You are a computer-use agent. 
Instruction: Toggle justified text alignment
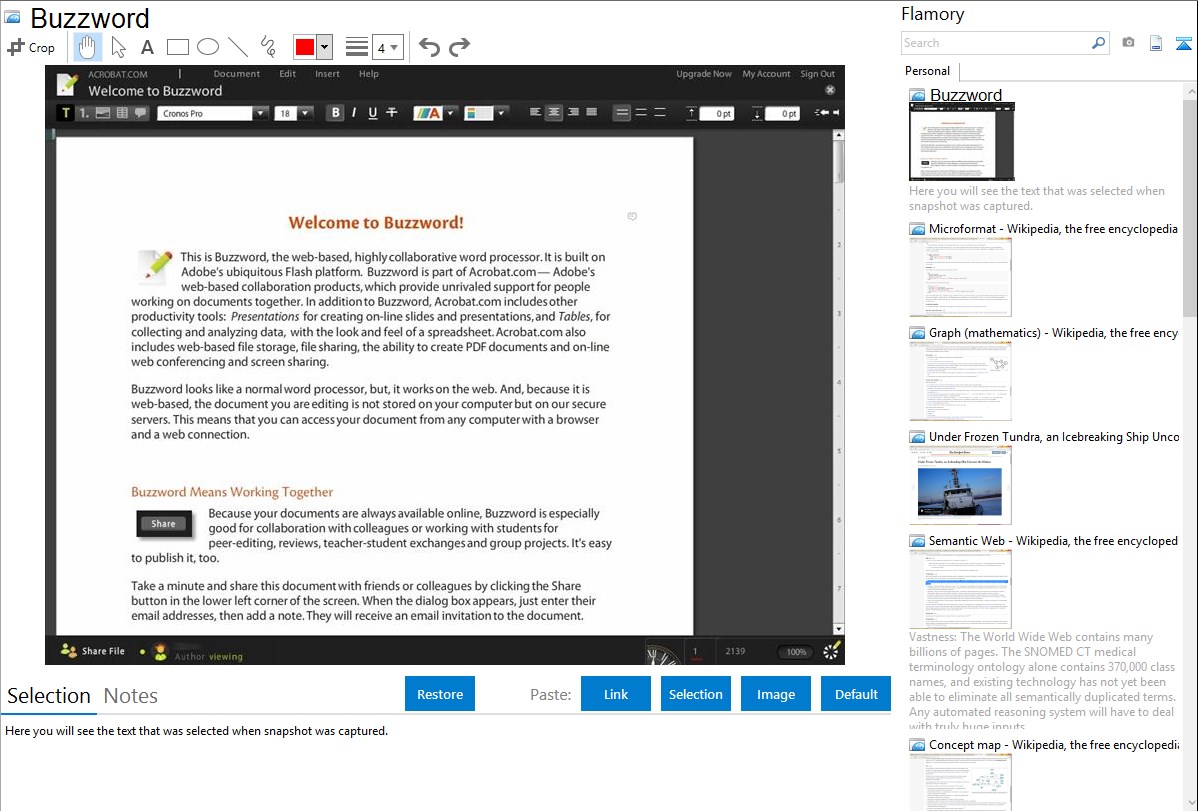tap(591, 112)
